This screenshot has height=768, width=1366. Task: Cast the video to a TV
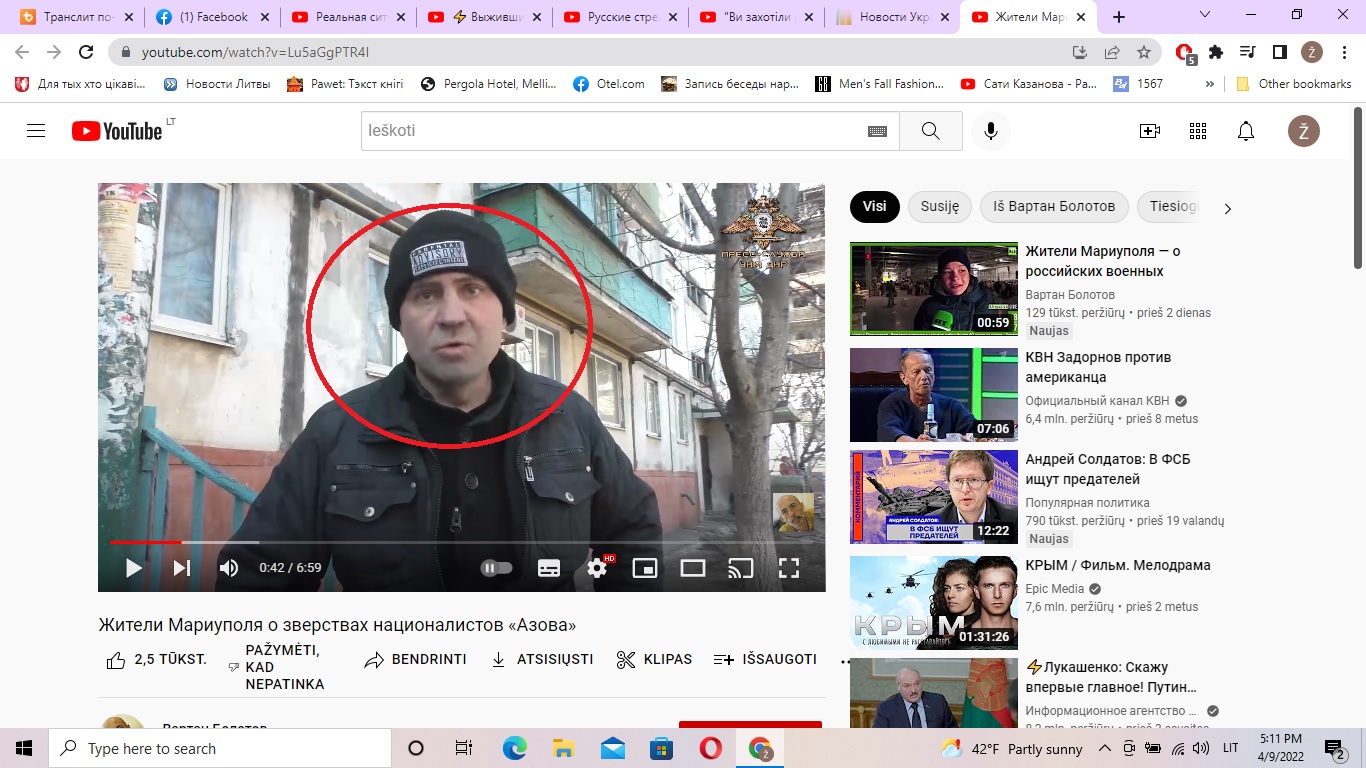pos(741,568)
